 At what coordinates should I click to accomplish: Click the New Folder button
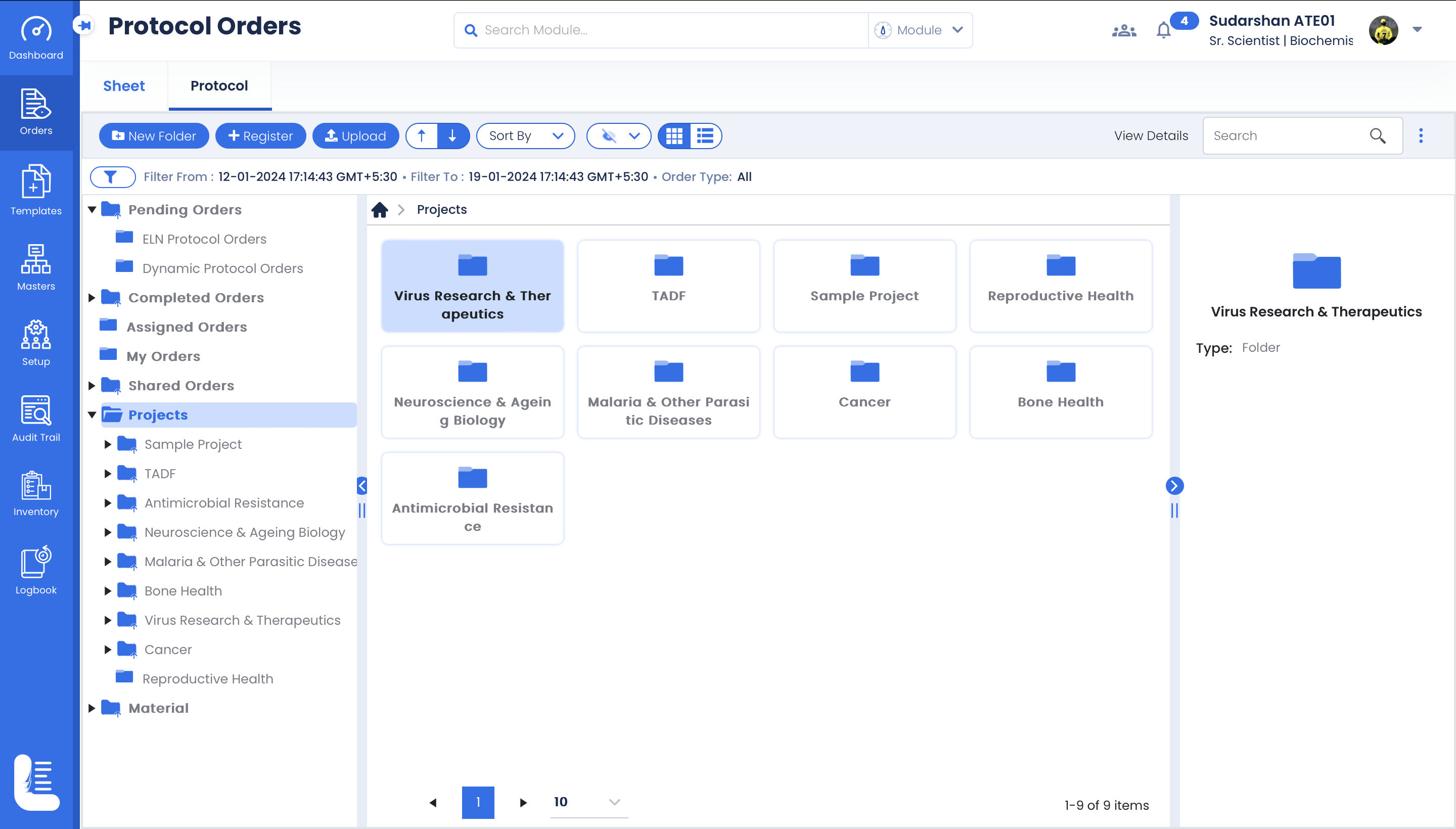click(x=154, y=136)
